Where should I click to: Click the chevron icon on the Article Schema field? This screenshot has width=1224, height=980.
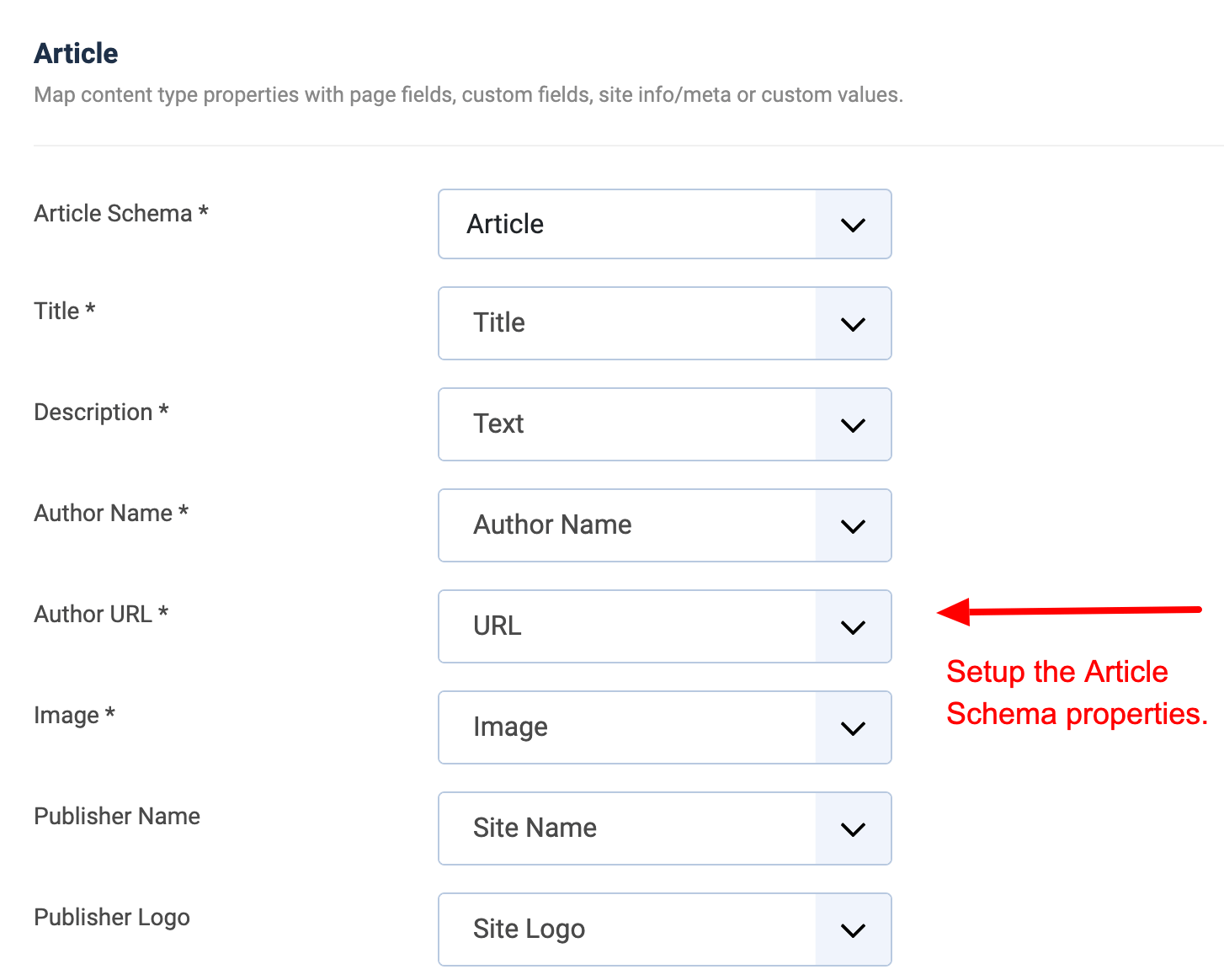(853, 225)
